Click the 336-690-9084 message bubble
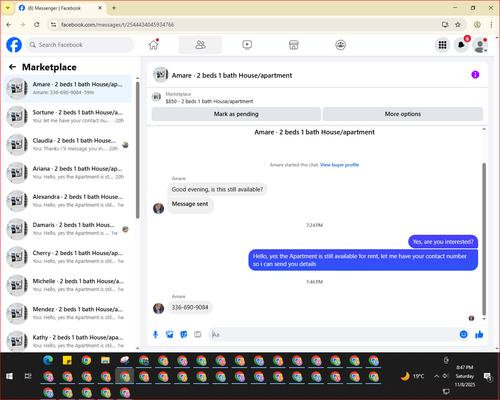The image size is (500, 400). coord(190,307)
